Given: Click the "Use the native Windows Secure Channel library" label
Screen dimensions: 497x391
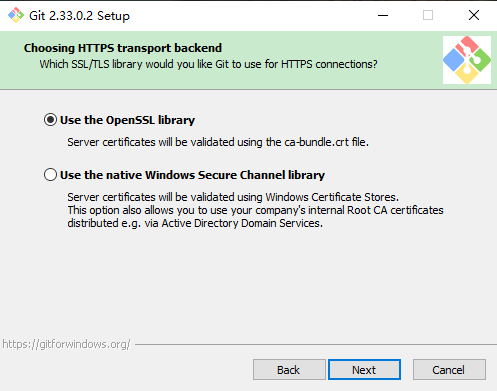Looking at the screenshot, I should coord(192,175).
